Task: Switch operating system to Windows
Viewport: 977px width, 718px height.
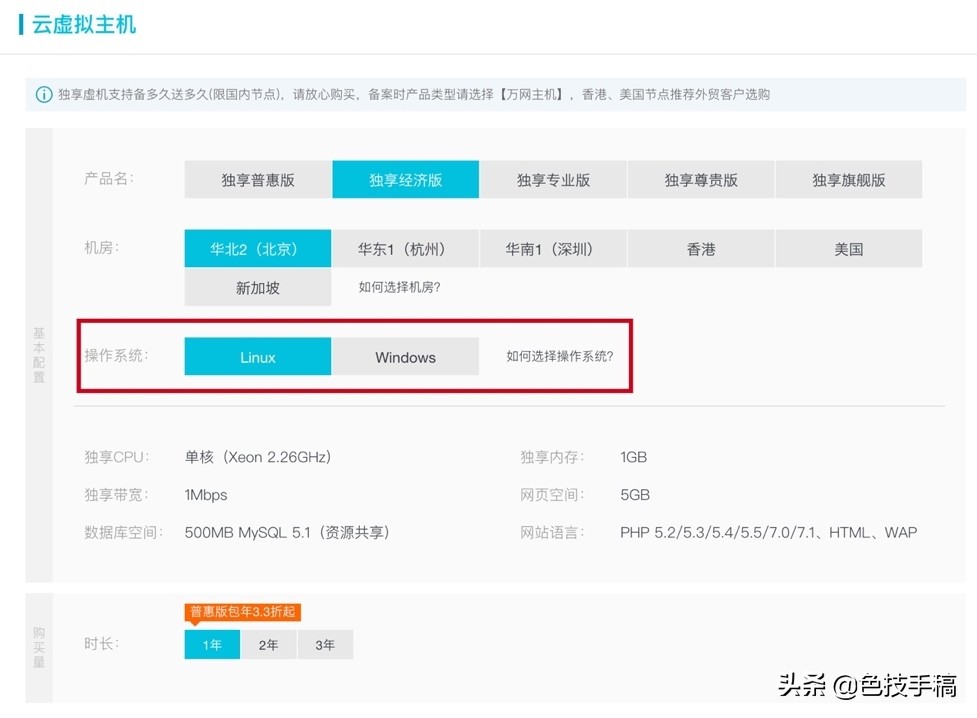Action: pos(405,357)
